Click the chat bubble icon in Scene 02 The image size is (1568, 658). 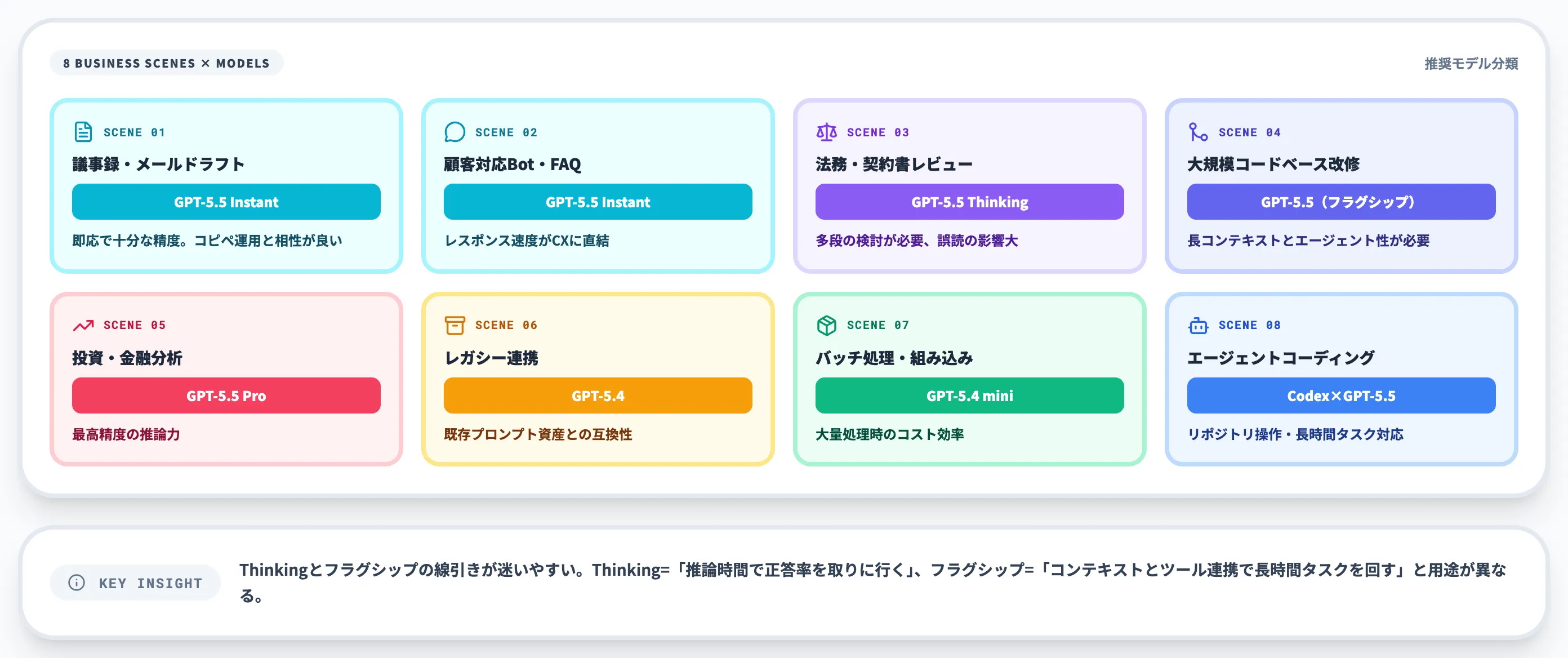[x=455, y=132]
